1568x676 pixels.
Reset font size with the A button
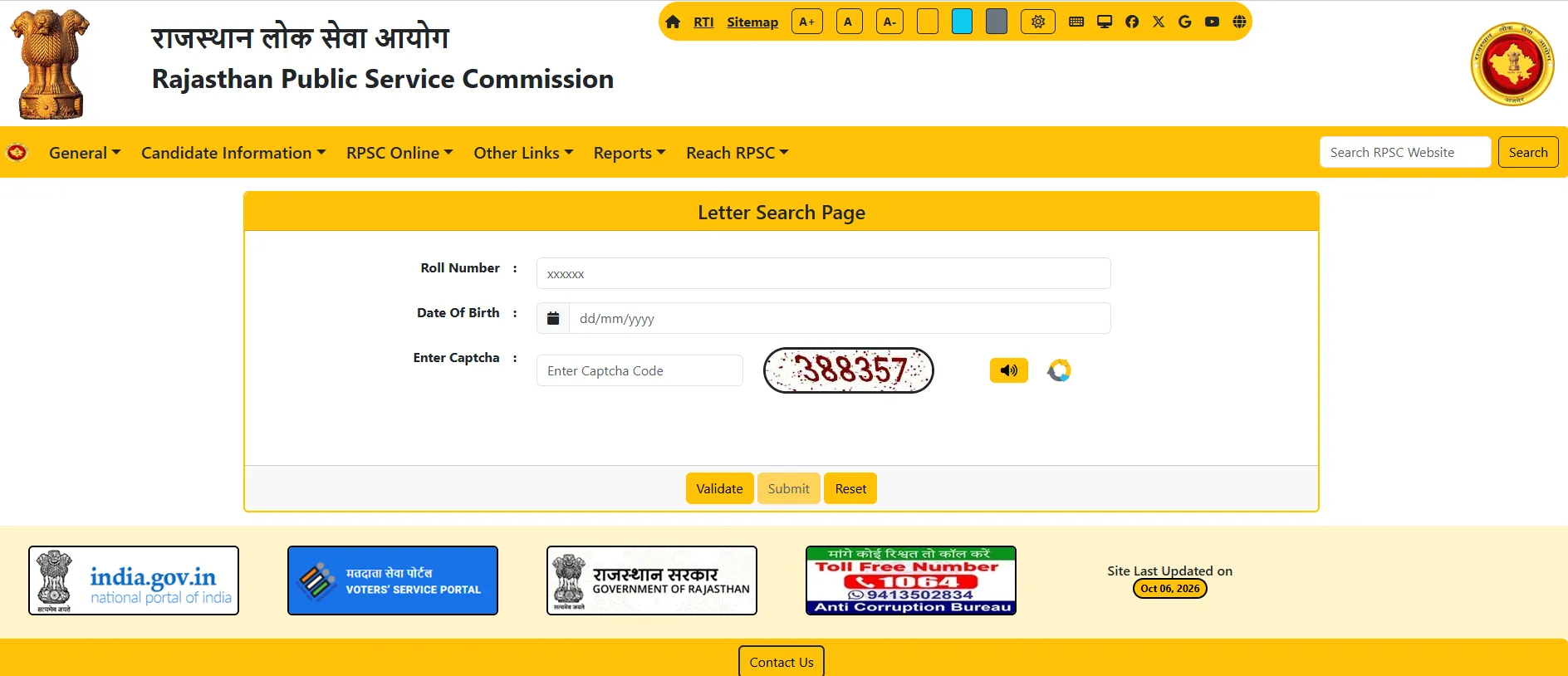(x=849, y=22)
